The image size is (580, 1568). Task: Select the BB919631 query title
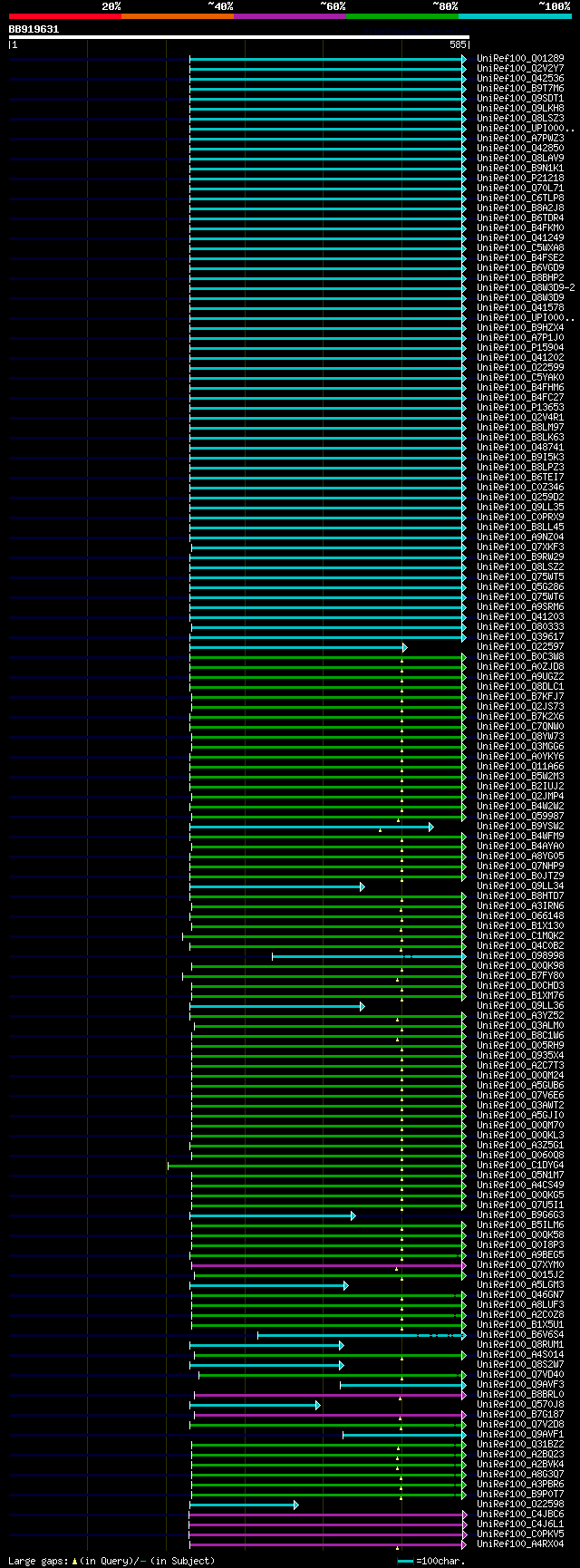(x=34, y=29)
